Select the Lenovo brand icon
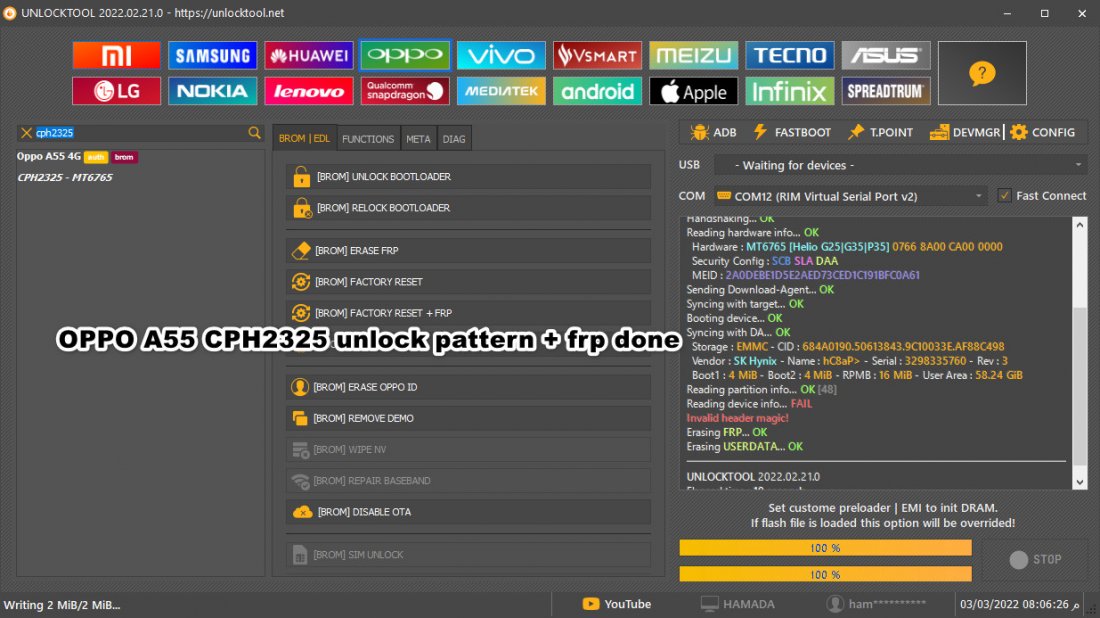Viewport: 1100px width, 618px height. click(309, 91)
